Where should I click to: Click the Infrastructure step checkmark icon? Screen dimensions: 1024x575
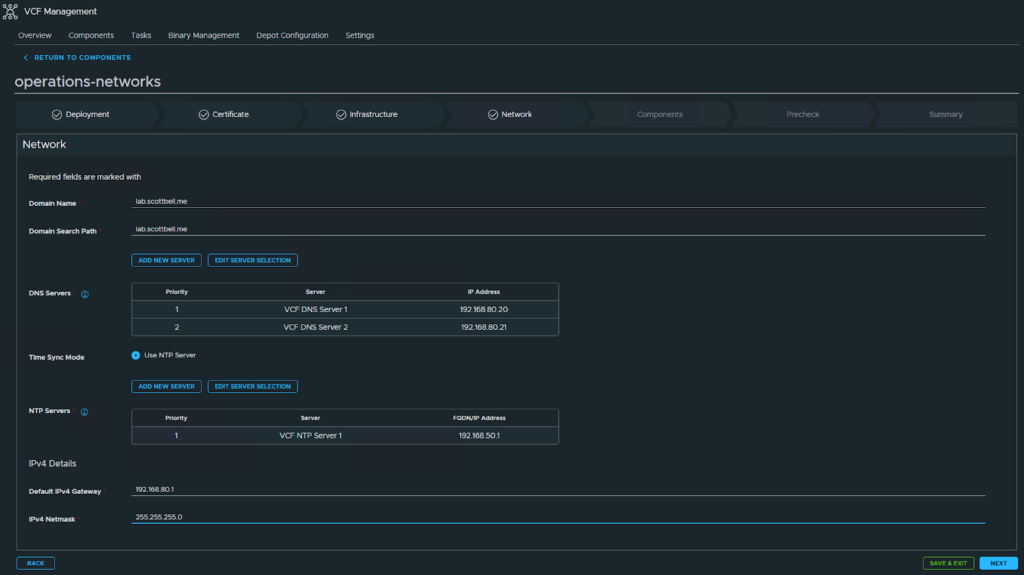point(341,114)
